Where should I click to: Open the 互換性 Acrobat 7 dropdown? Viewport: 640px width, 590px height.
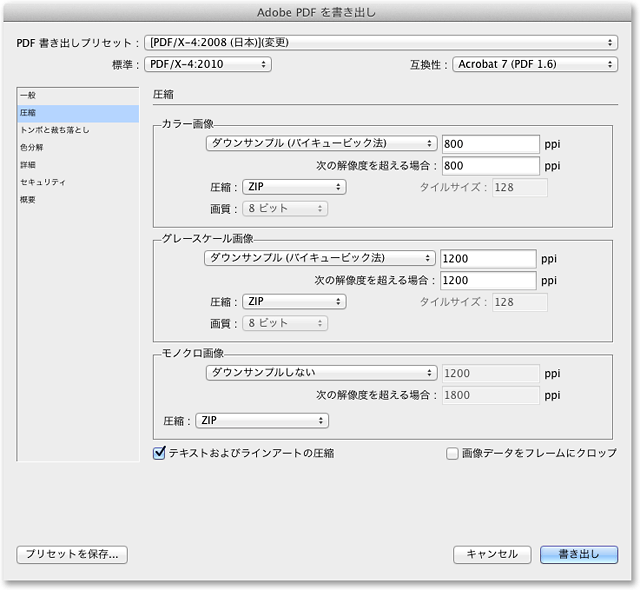(534, 64)
